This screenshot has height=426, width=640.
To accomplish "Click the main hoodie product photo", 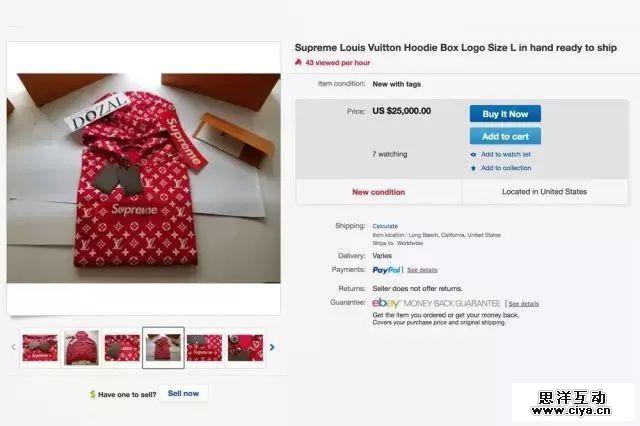I will click(143, 178).
